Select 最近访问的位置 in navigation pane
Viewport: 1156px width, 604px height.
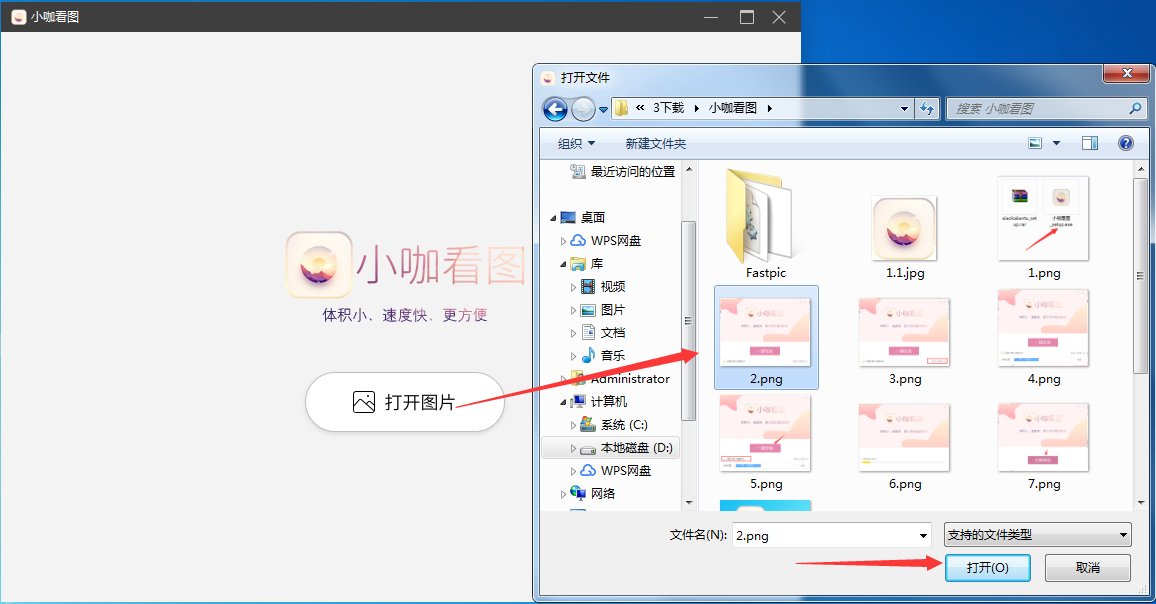click(622, 171)
